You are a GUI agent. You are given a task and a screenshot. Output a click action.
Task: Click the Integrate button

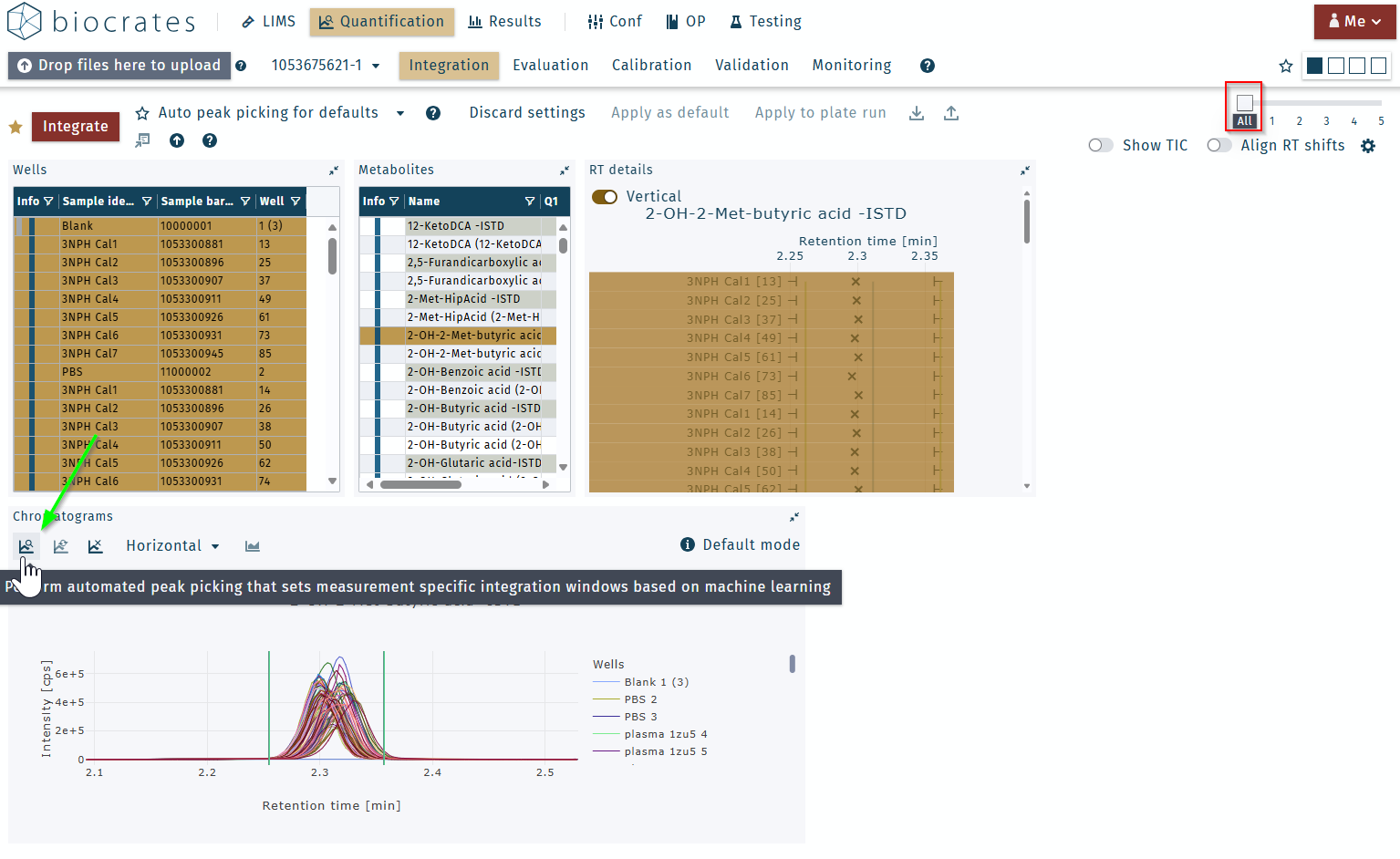[76, 127]
